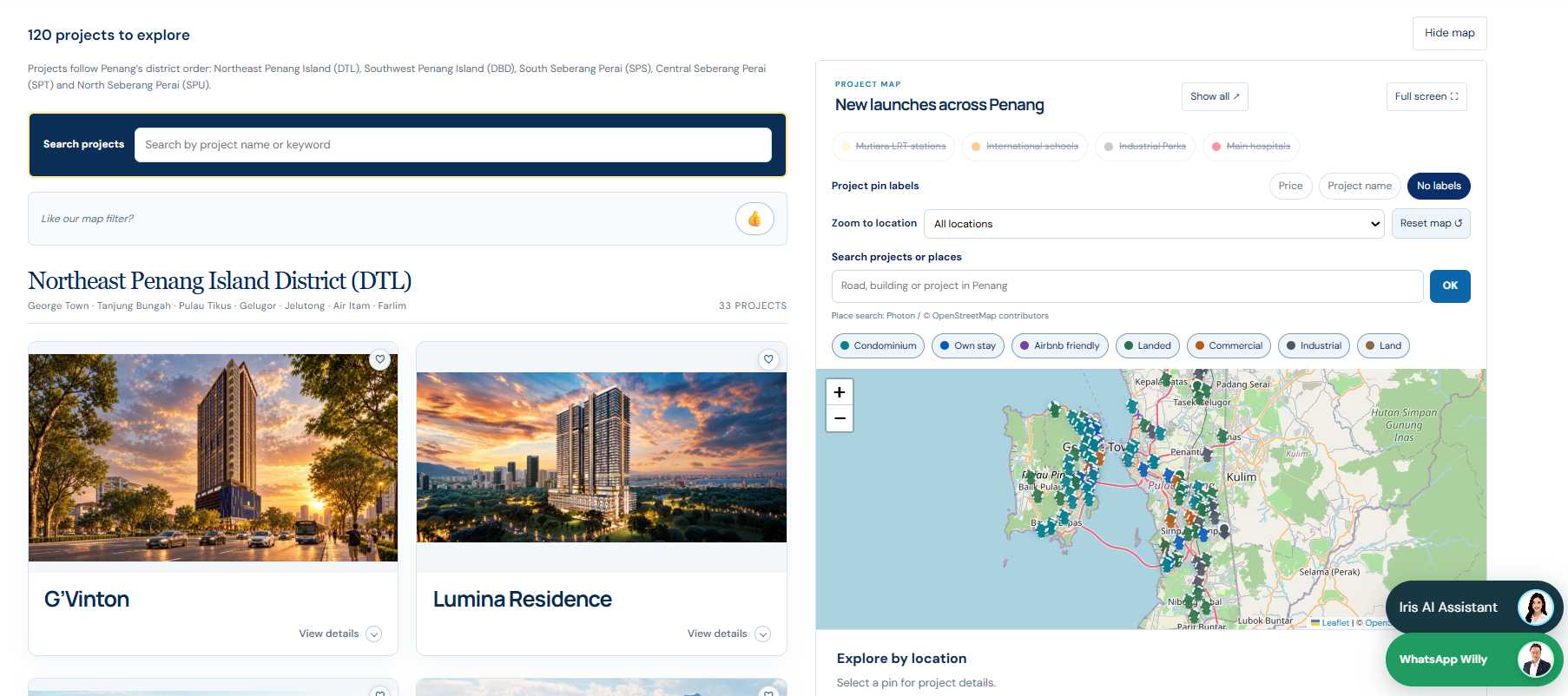Favorite the G'Vinton project heart icon
This screenshot has height=696, width=1568.
pyautogui.click(x=379, y=359)
